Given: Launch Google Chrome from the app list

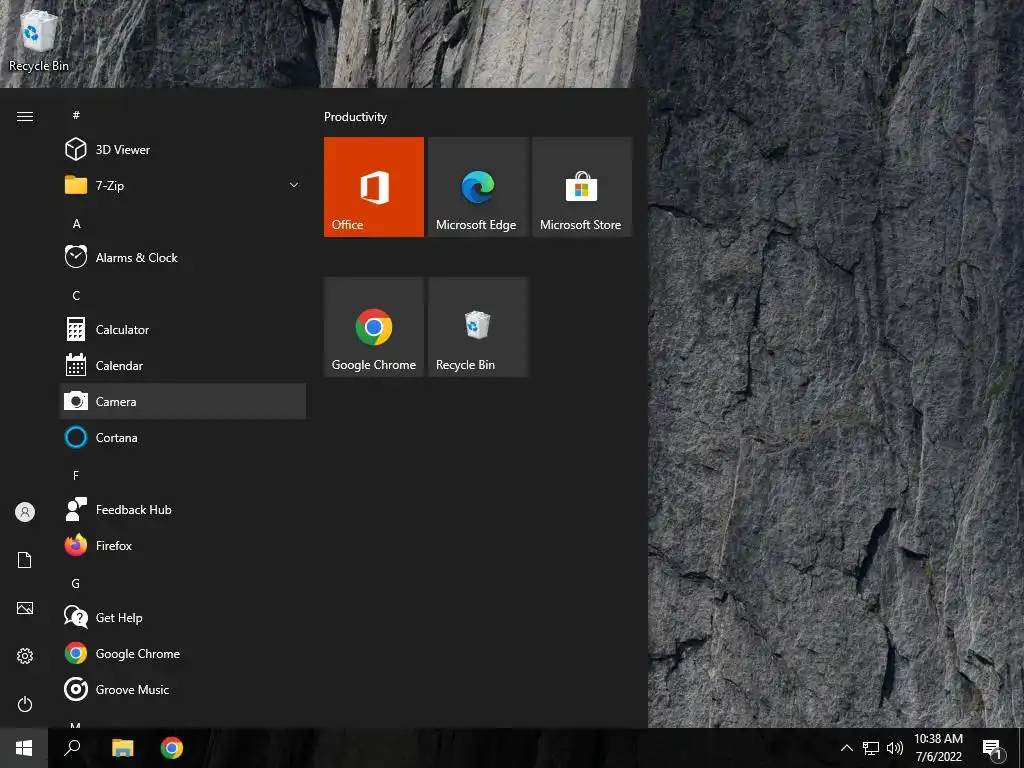Looking at the screenshot, I should point(183,653).
